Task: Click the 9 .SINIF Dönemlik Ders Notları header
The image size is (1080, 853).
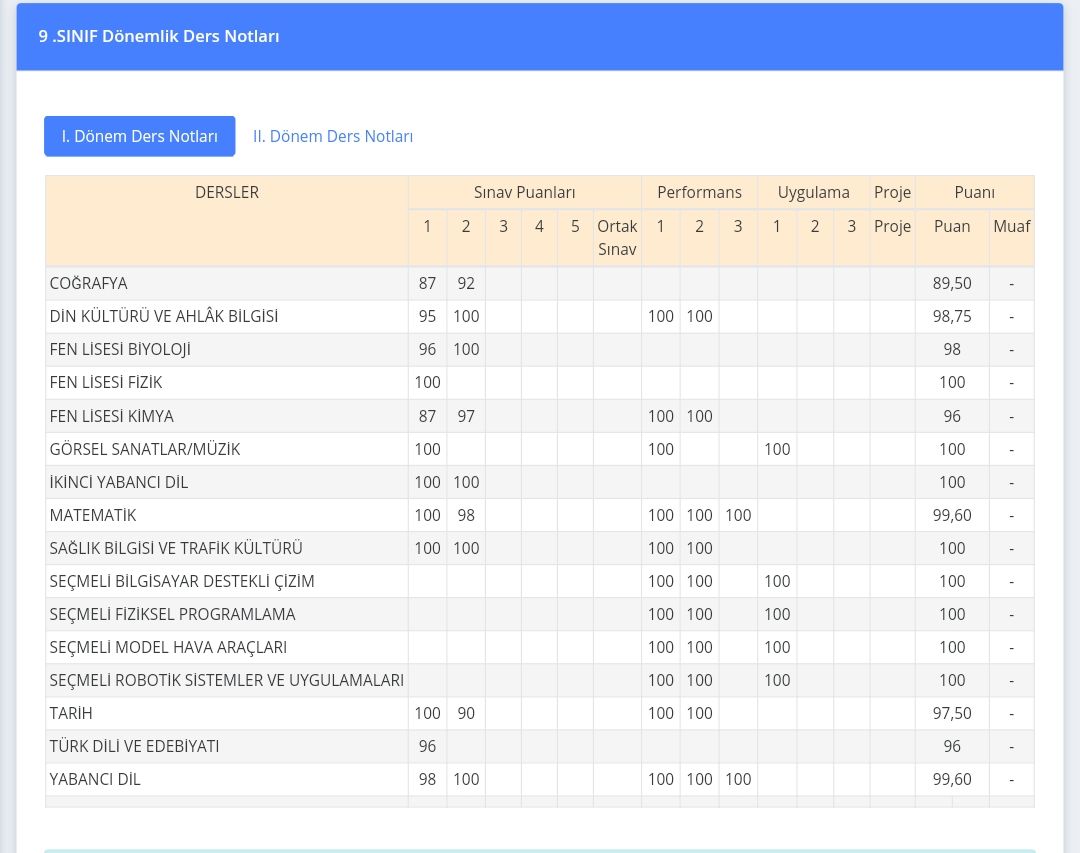Action: pos(159,37)
